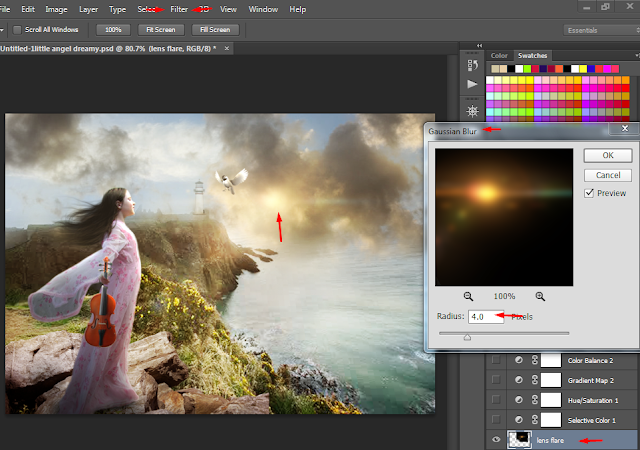Collapse the panels with double-arrow icon

[x=479, y=45]
